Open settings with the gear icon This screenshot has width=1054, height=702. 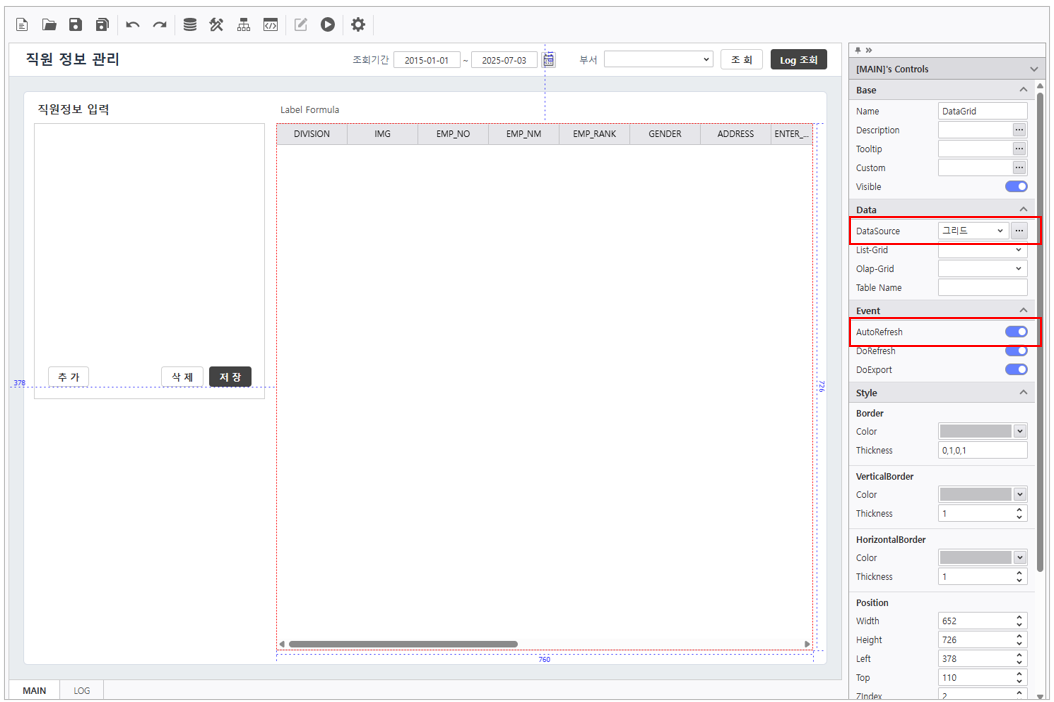(358, 25)
